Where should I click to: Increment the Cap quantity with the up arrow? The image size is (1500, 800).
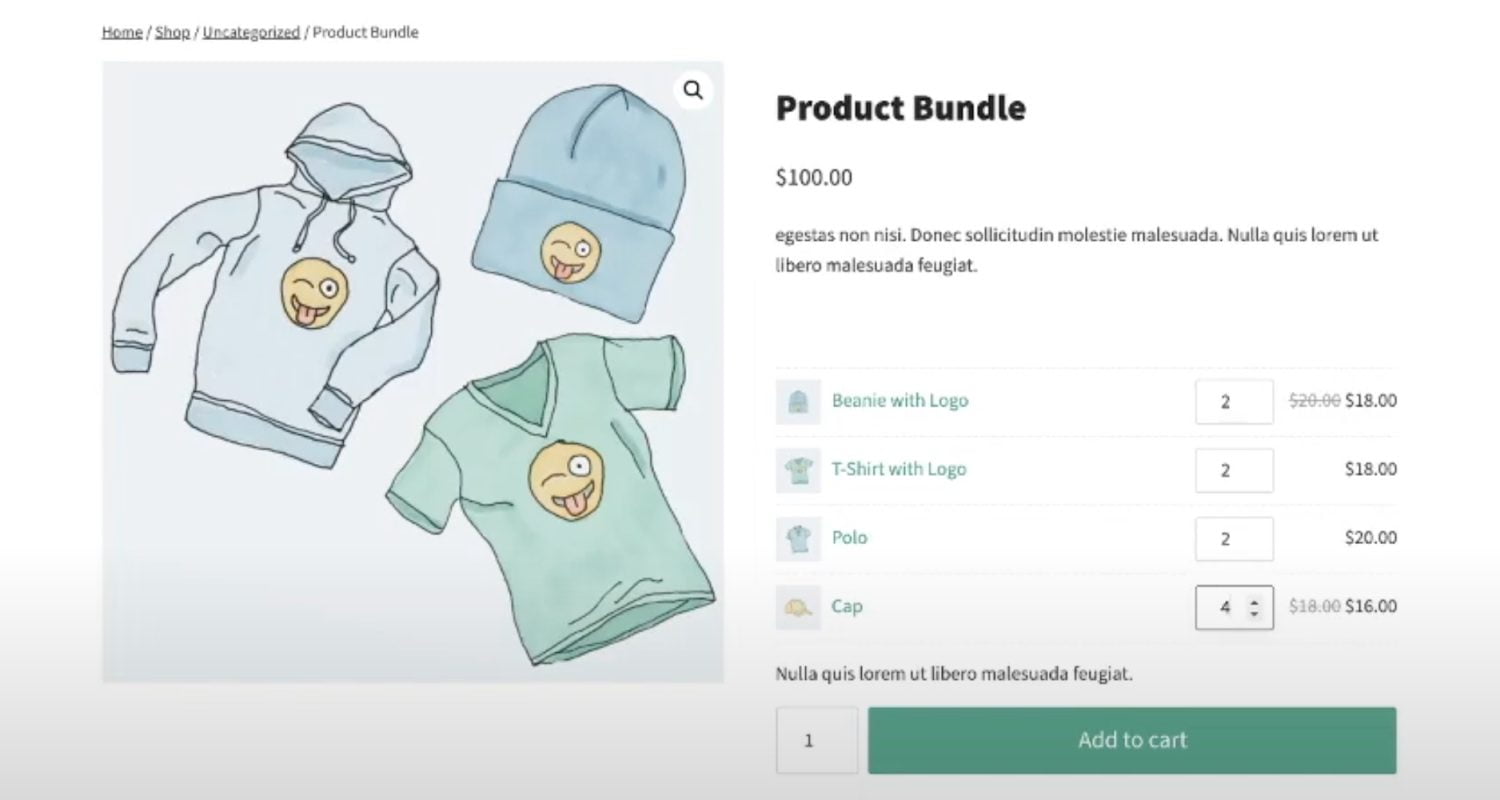point(1252,600)
